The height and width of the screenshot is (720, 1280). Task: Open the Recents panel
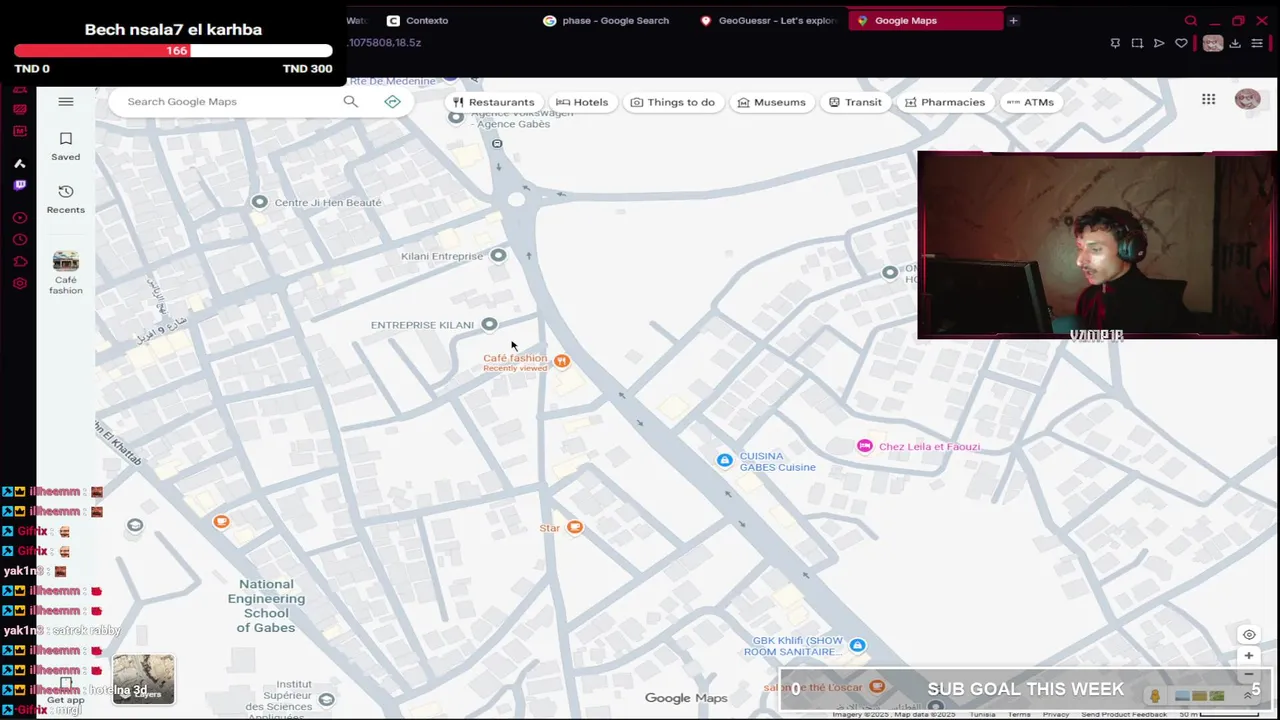[66, 199]
